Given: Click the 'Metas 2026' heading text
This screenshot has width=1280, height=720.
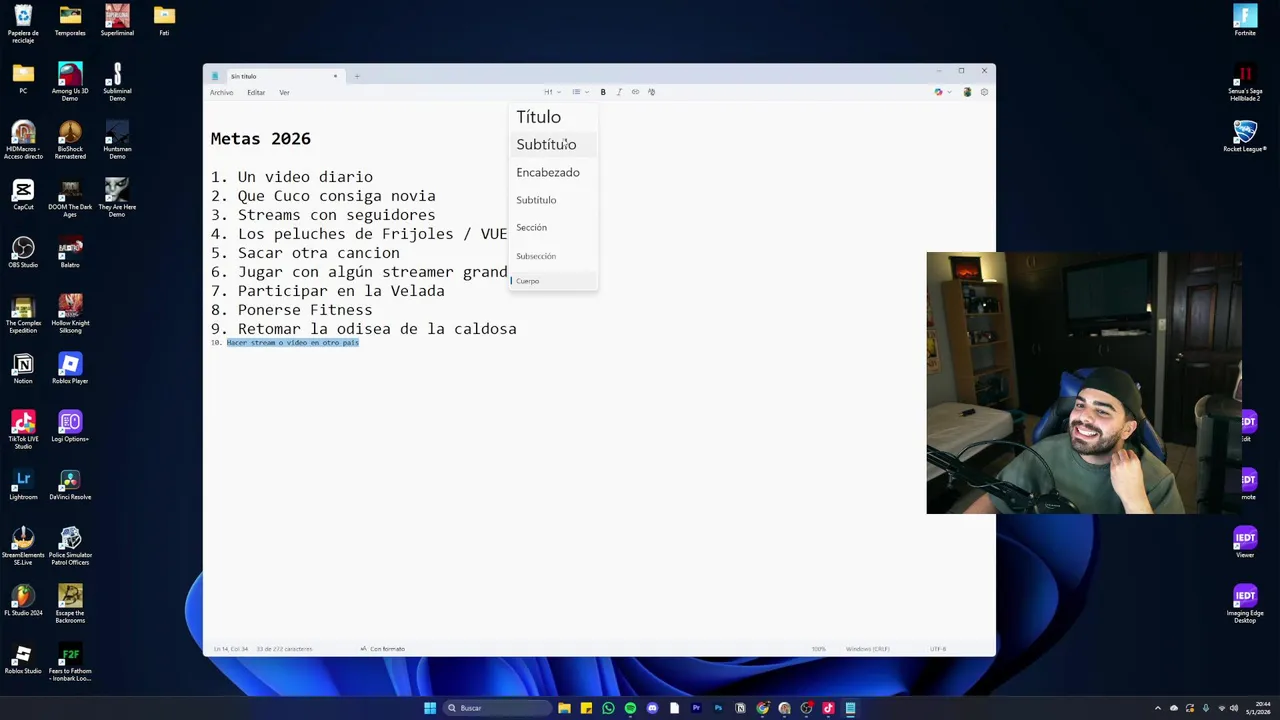Looking at the screenshot, I should click(x=261, y=139).
